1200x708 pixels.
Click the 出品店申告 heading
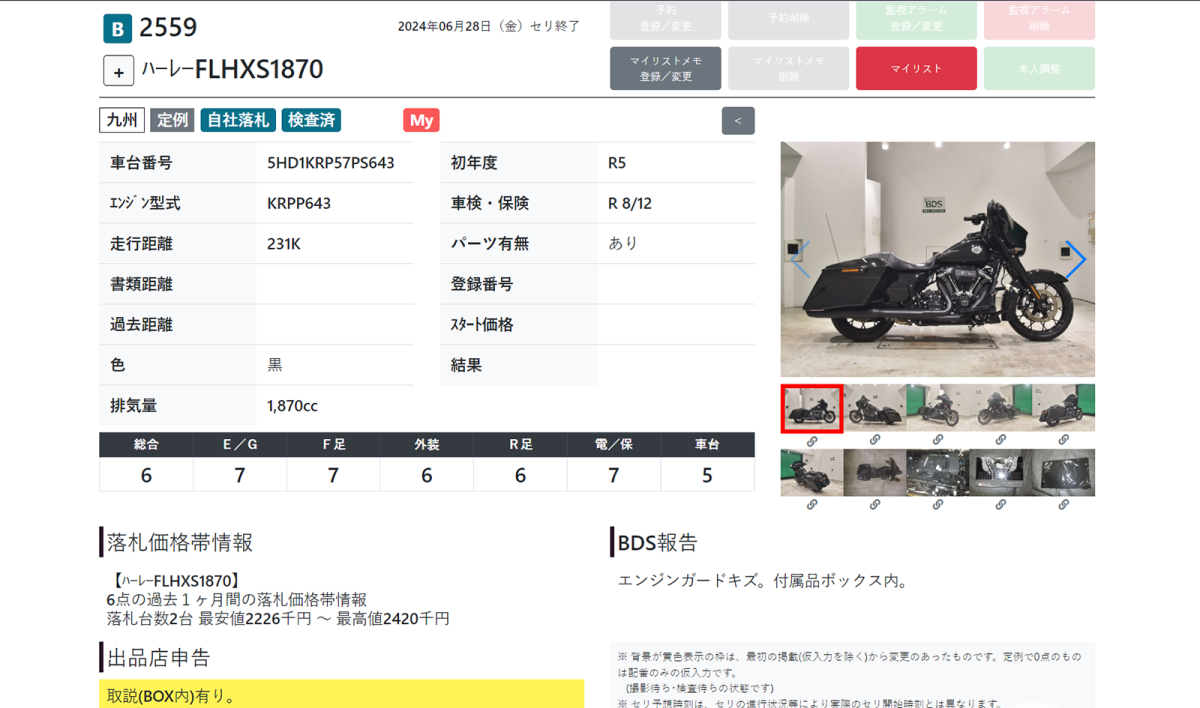[x=160, y=657]
